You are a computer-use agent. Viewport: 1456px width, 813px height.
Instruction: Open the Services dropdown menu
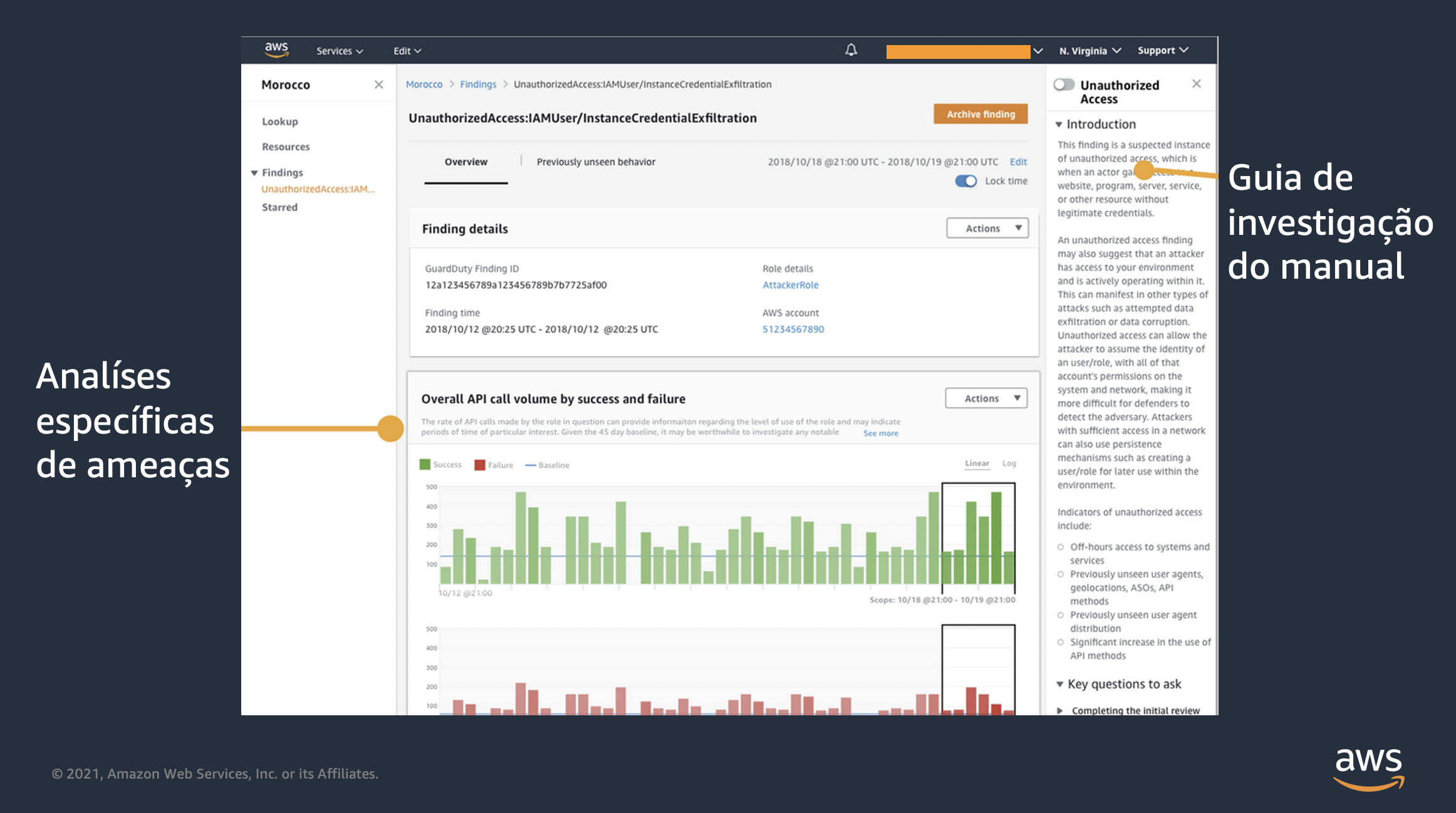coord(340,51)
